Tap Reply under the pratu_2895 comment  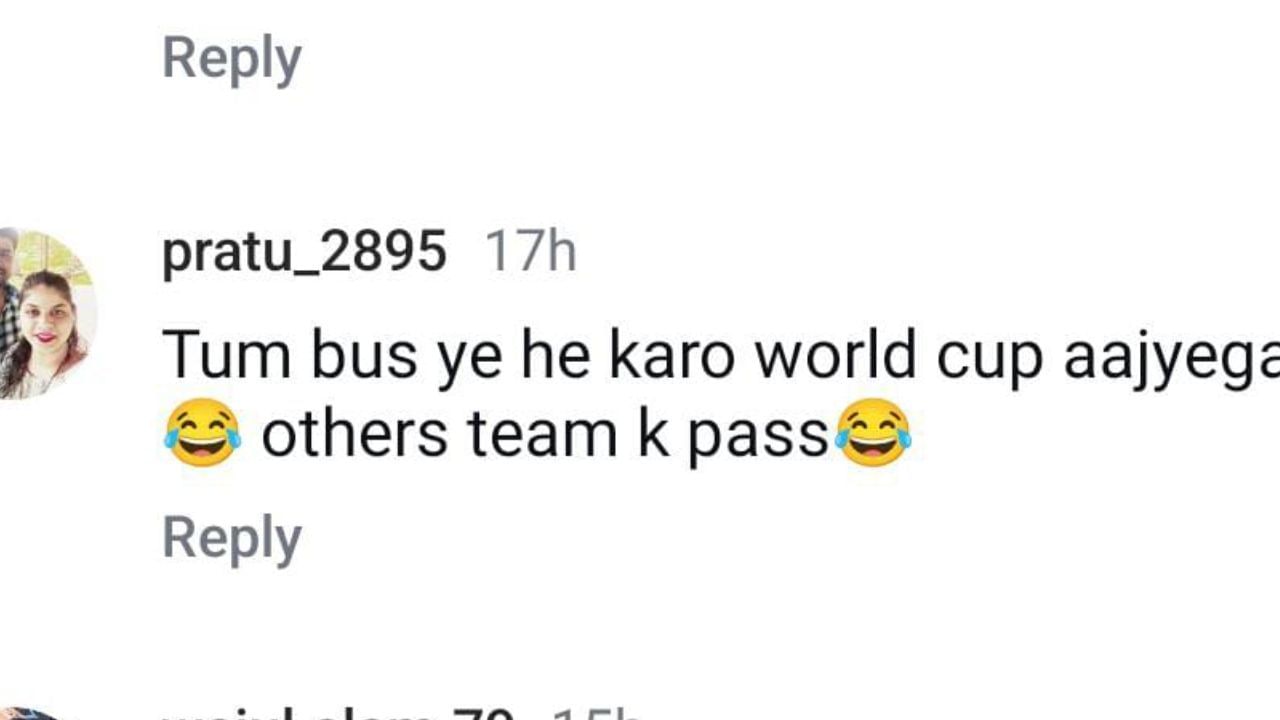[x=232, y=540]
